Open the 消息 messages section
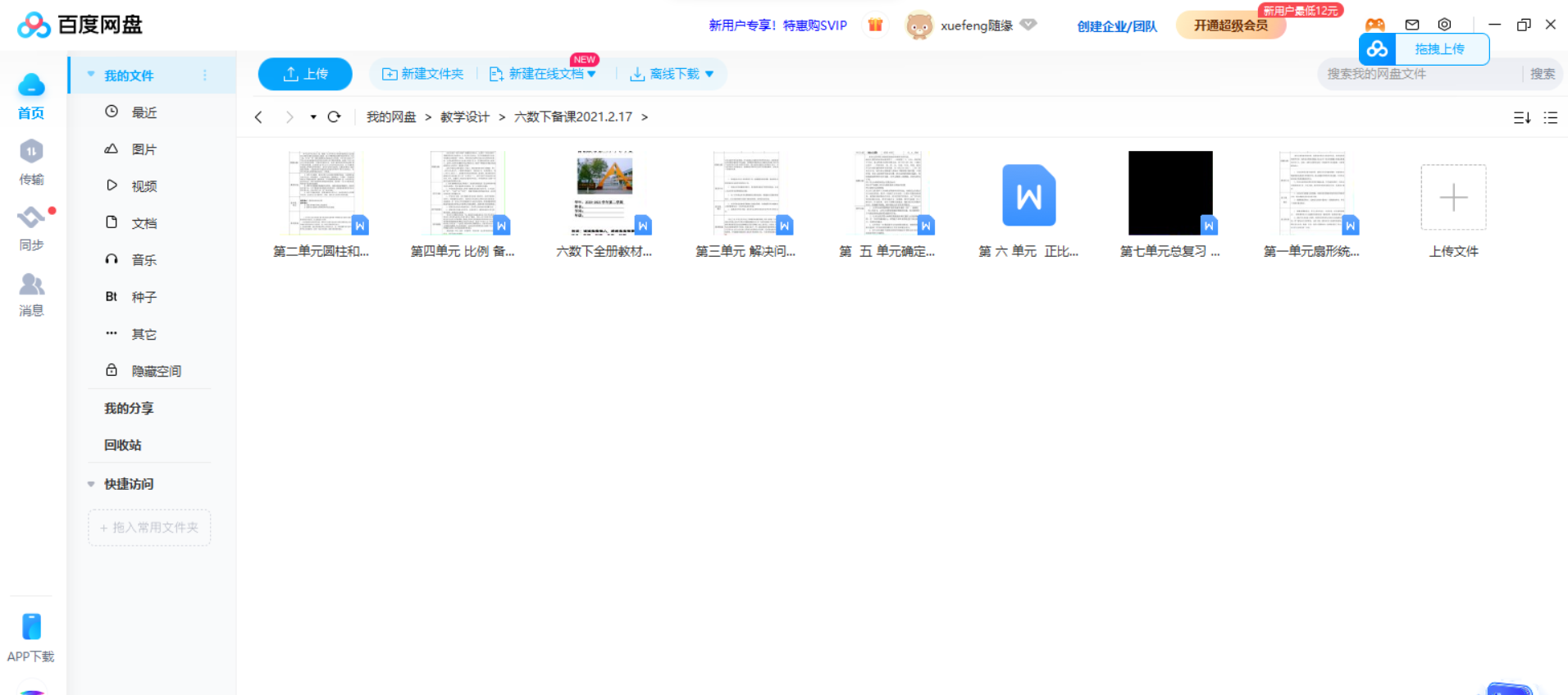Viewport: 1568px width, 695px height. click(31, 294)
